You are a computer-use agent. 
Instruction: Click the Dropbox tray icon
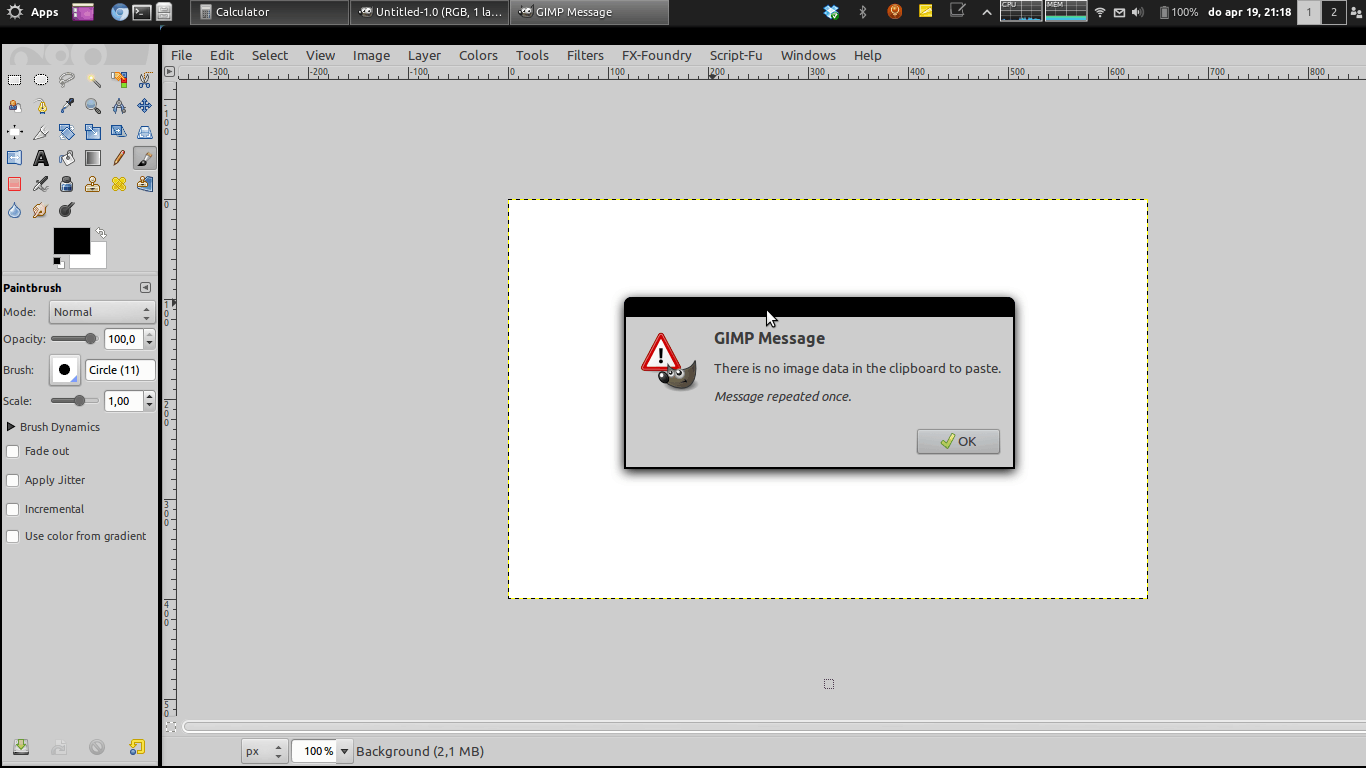831,12
